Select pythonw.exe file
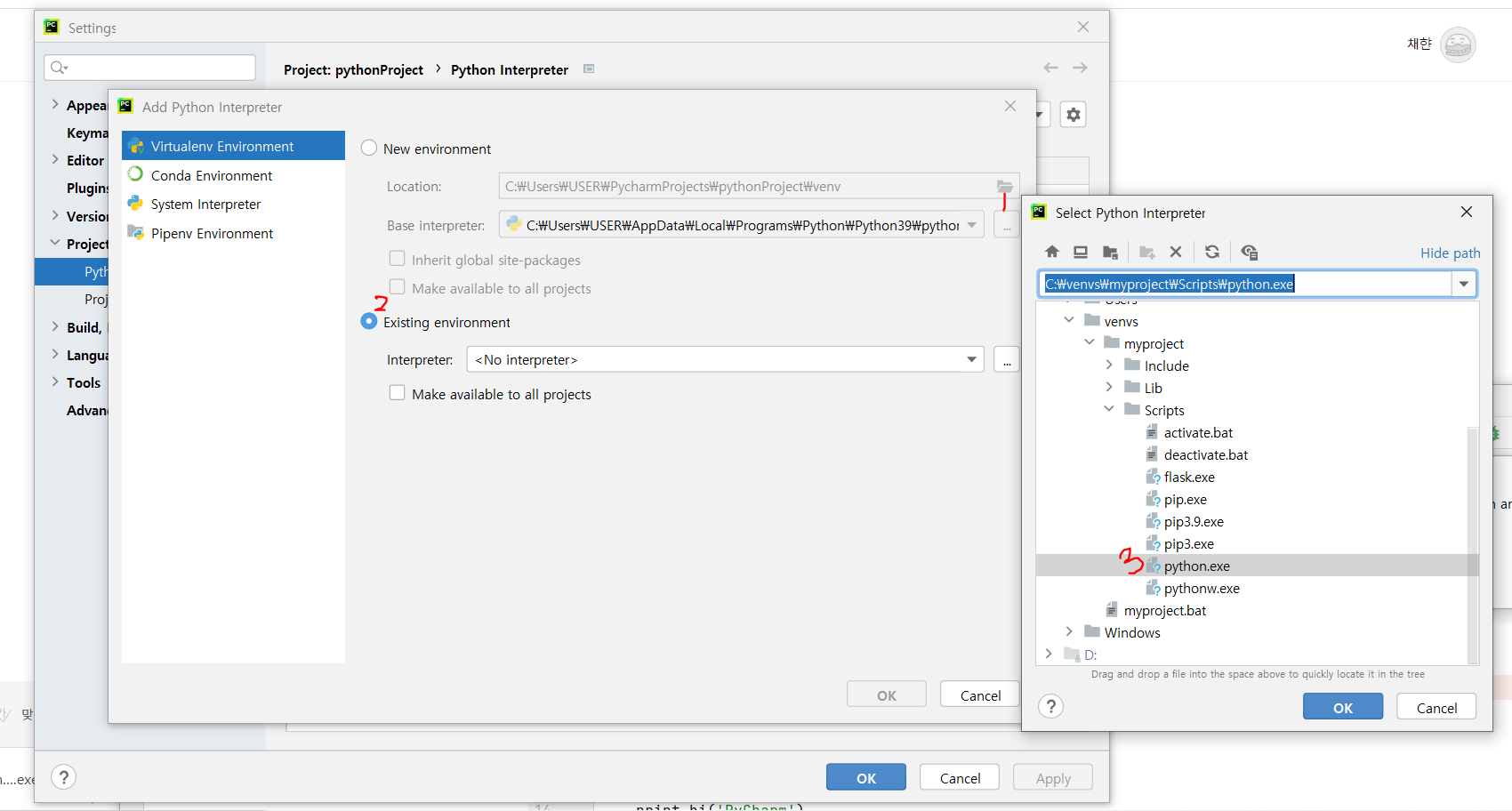 click(x=1201, y=588)
